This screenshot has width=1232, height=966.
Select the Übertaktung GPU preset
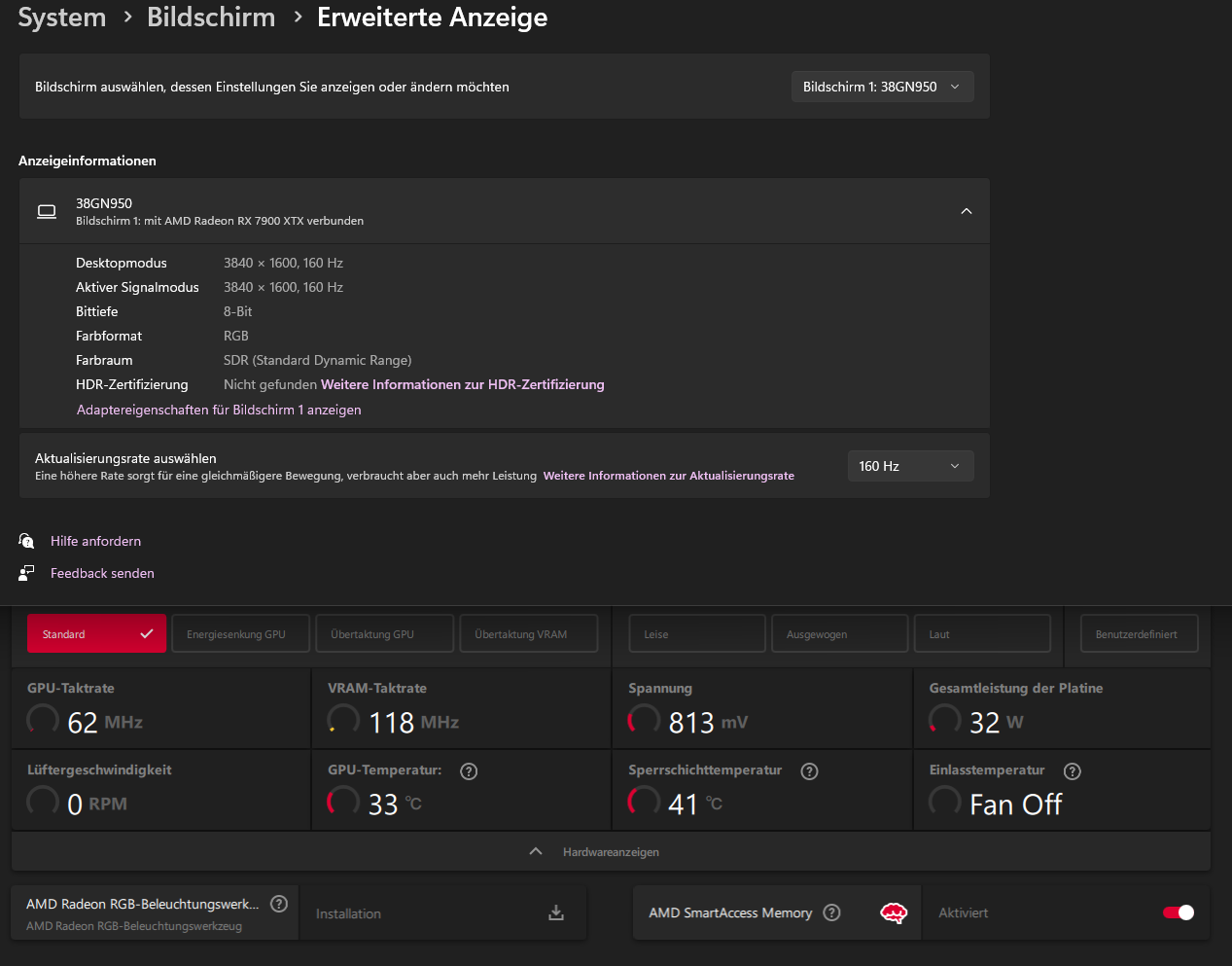(x=385, y=633)
